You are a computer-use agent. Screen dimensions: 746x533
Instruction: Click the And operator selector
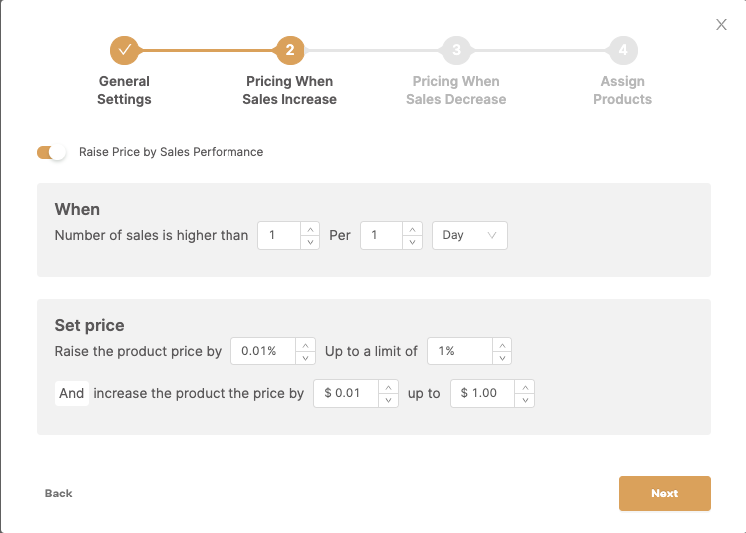point(72,393)
